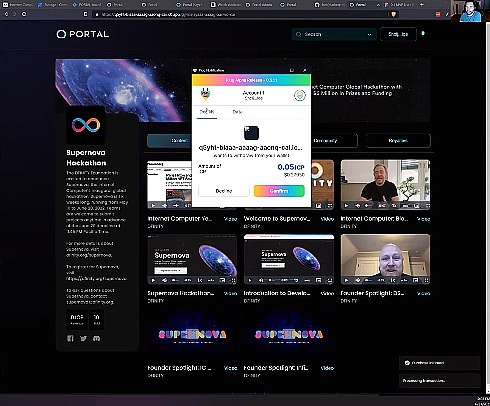Click the PORTAL logo in the header
490x406 pixels.
83,34
